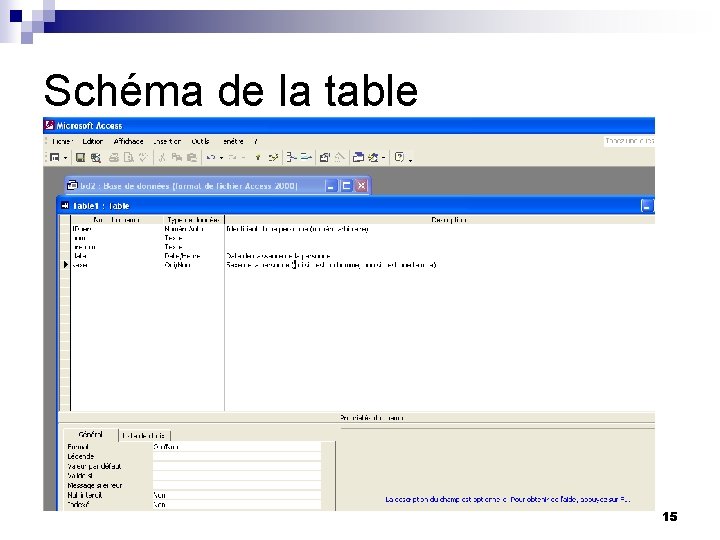
Task: Click the New Object icon
Action: click(x=373, y=158)
